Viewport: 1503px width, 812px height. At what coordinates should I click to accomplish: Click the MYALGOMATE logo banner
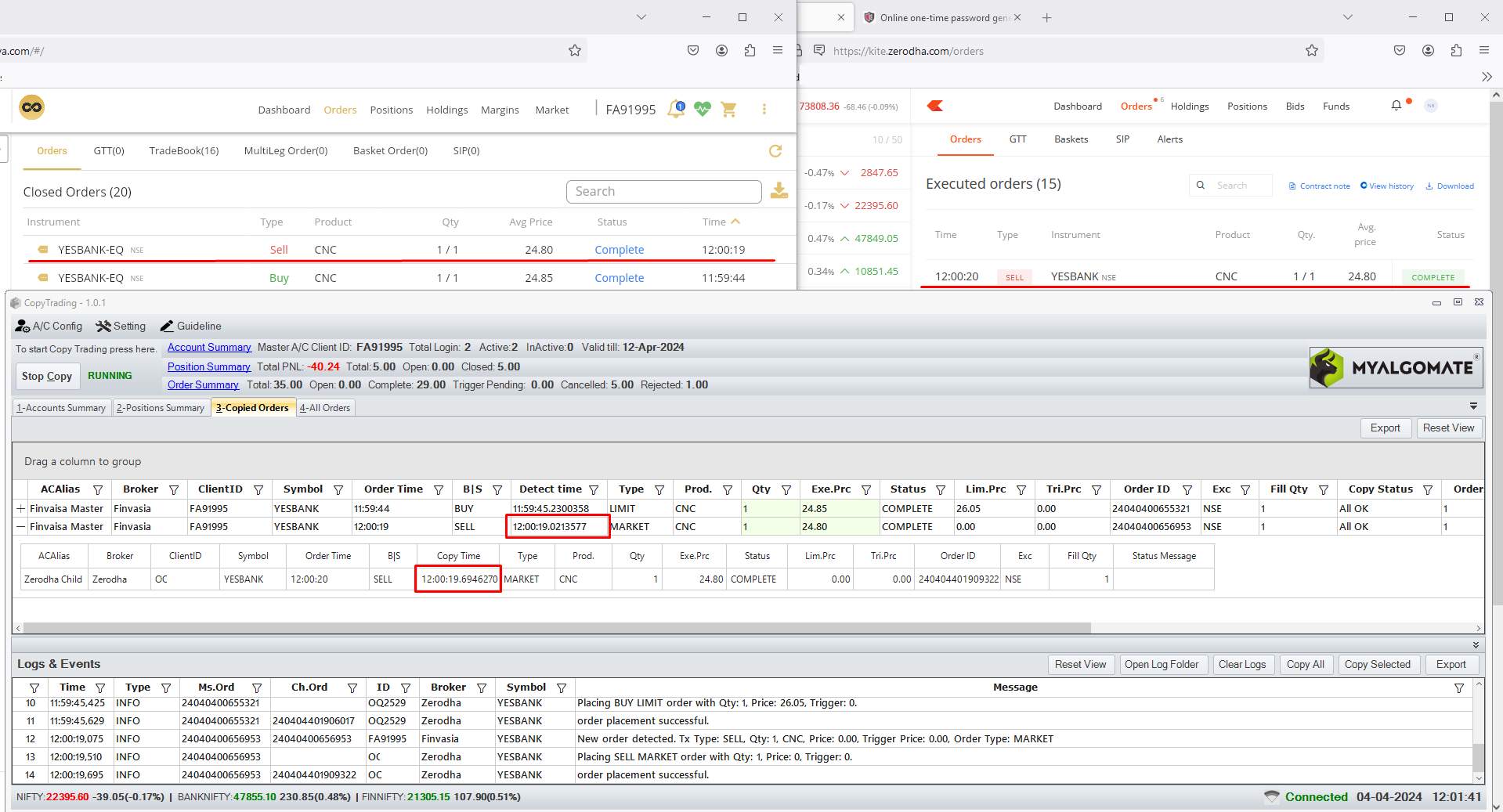1396,367
